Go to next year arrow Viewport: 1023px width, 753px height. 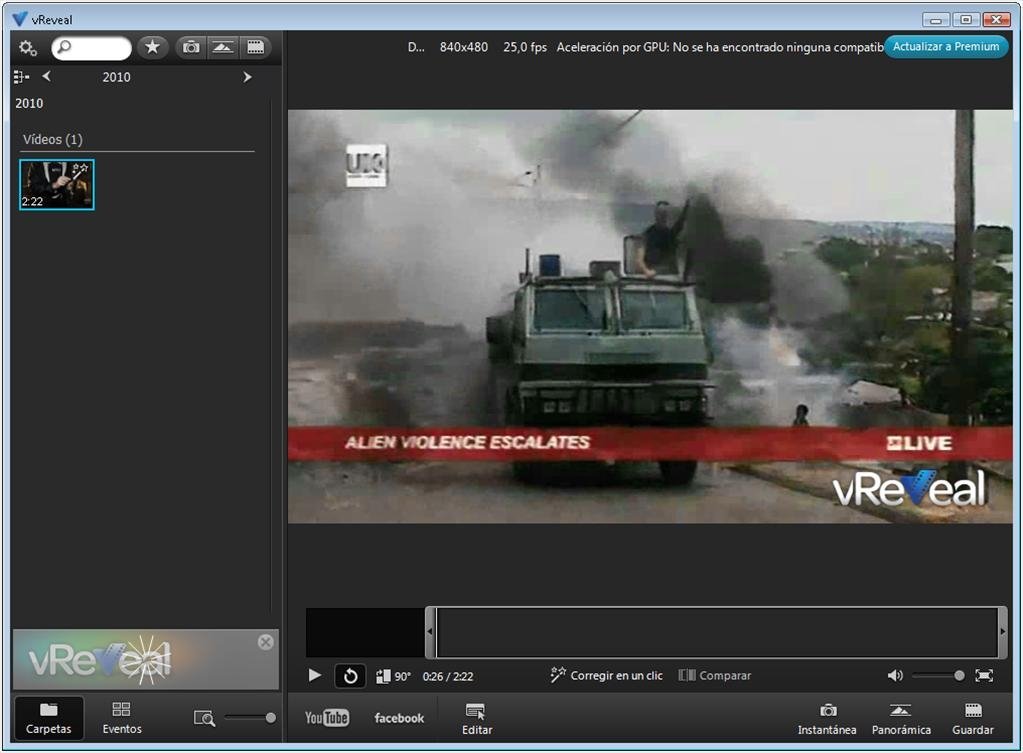pos(247,77)
